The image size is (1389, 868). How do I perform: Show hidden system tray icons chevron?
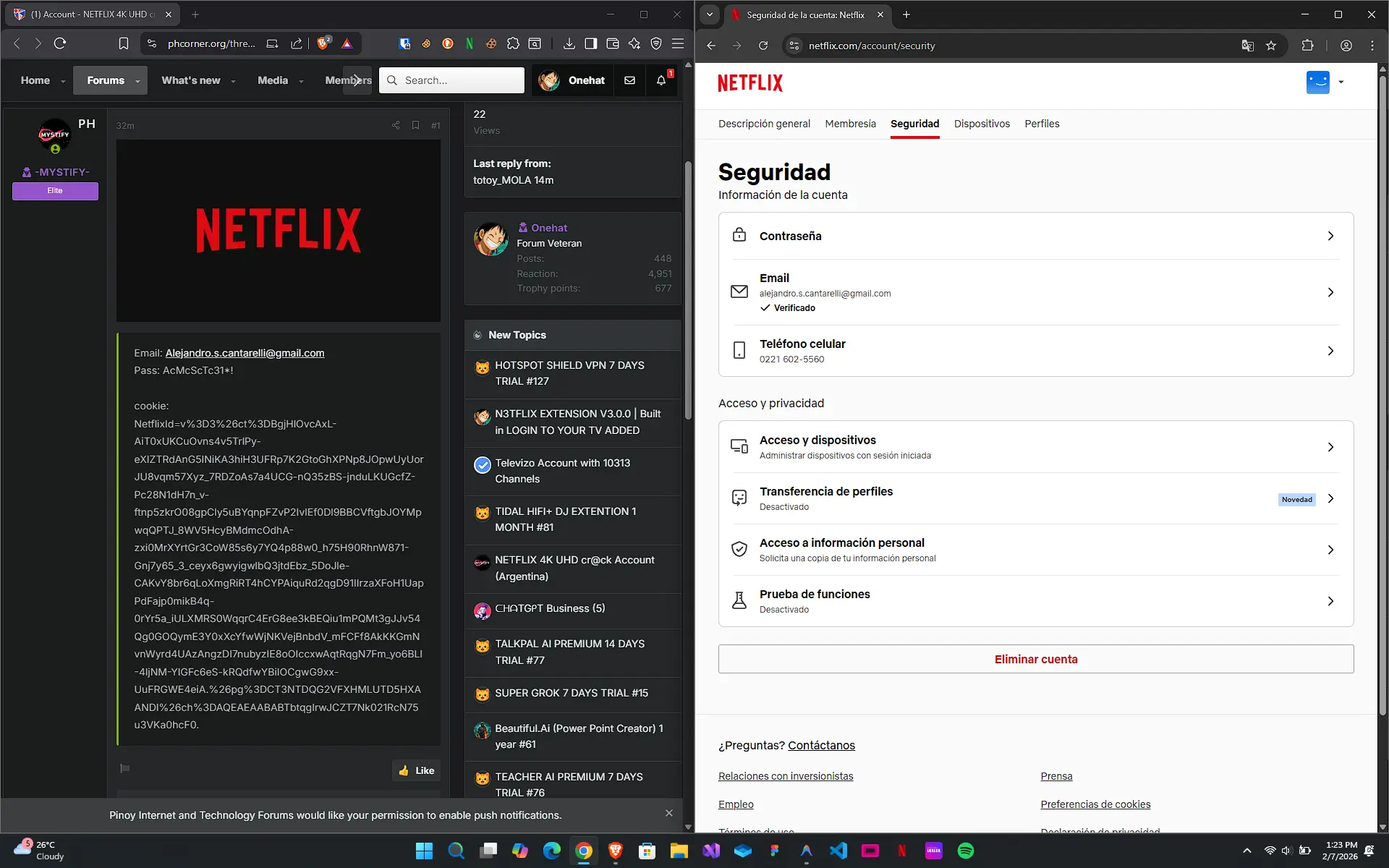pyautogui.click(x=1246, y=851)
